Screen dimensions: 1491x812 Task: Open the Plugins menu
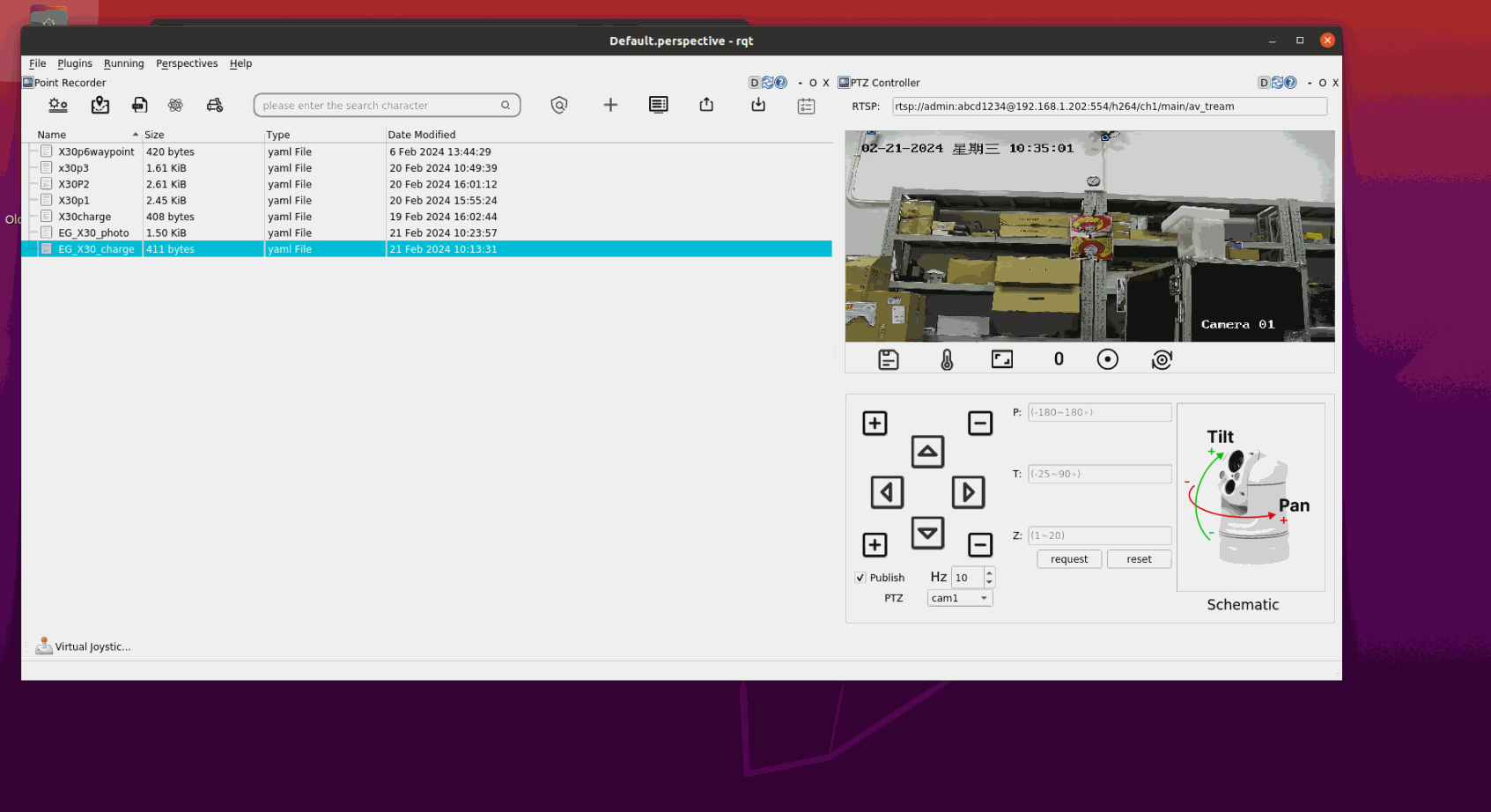75,63
